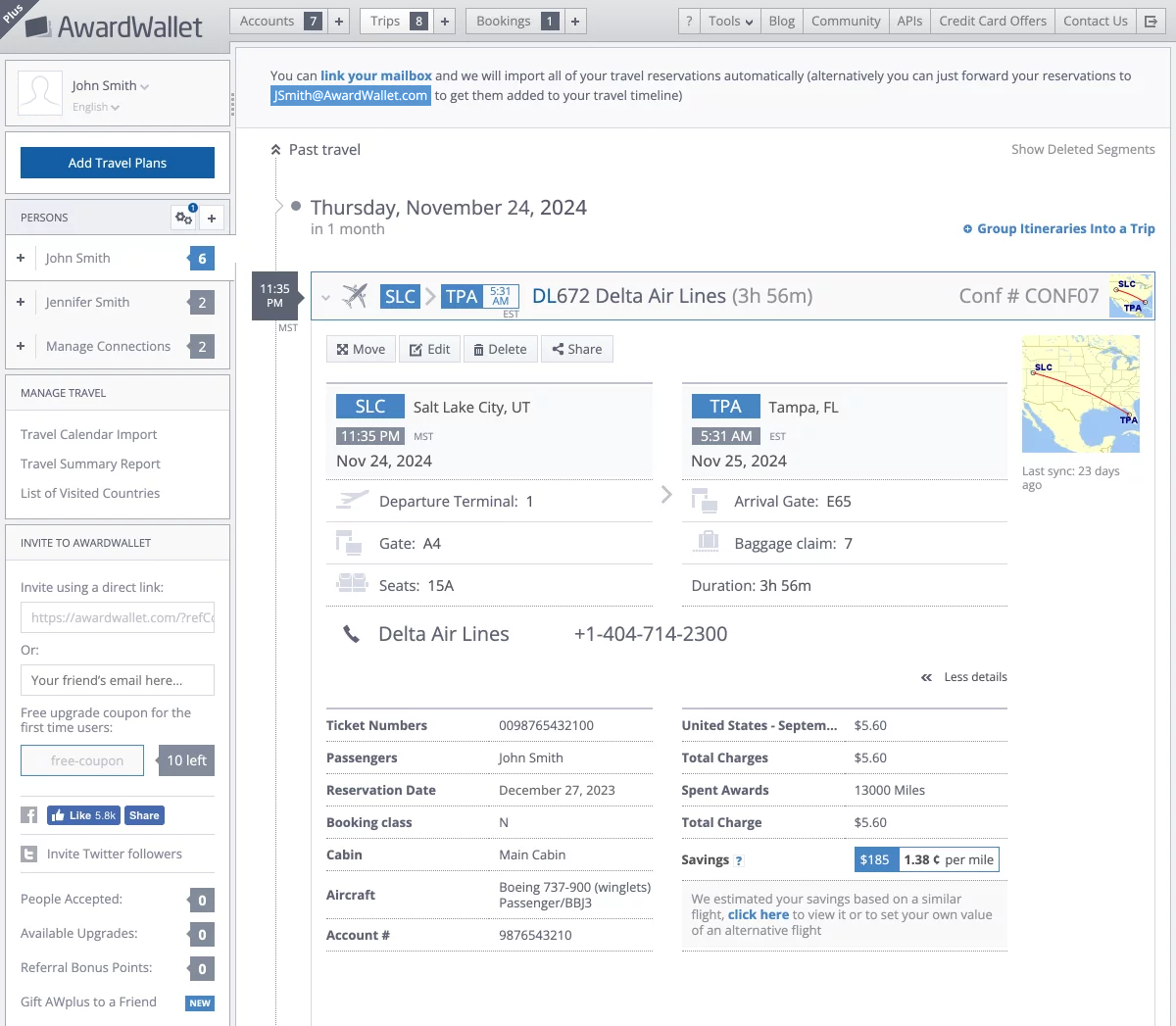Click the Facebook icon in invite section
The image size is (1176, 1026).
29,815
